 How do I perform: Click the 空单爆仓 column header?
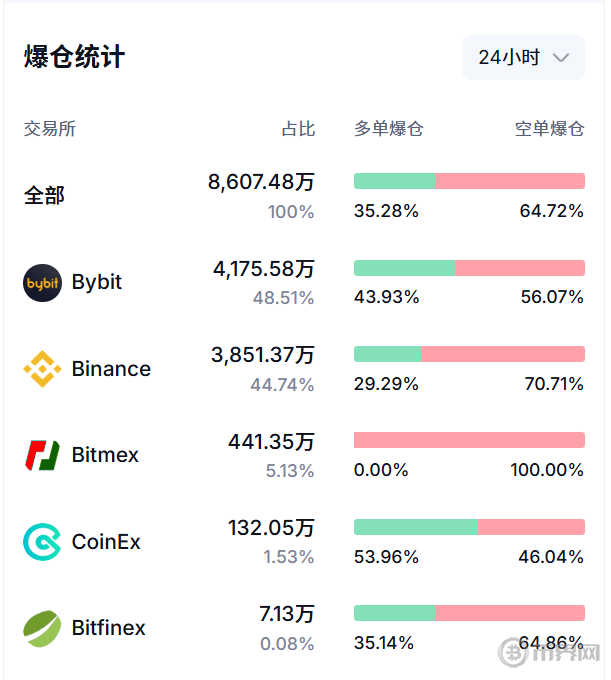tap(549, 129)
